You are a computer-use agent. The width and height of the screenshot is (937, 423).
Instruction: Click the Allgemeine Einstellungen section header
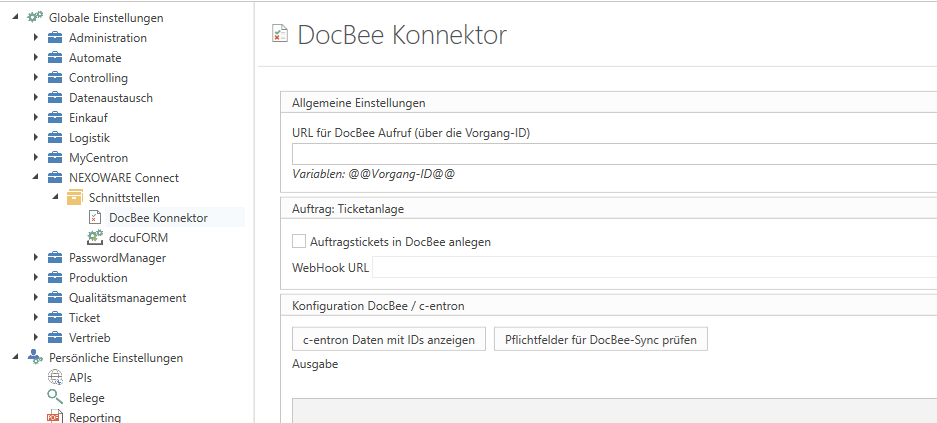click(359, 103)
